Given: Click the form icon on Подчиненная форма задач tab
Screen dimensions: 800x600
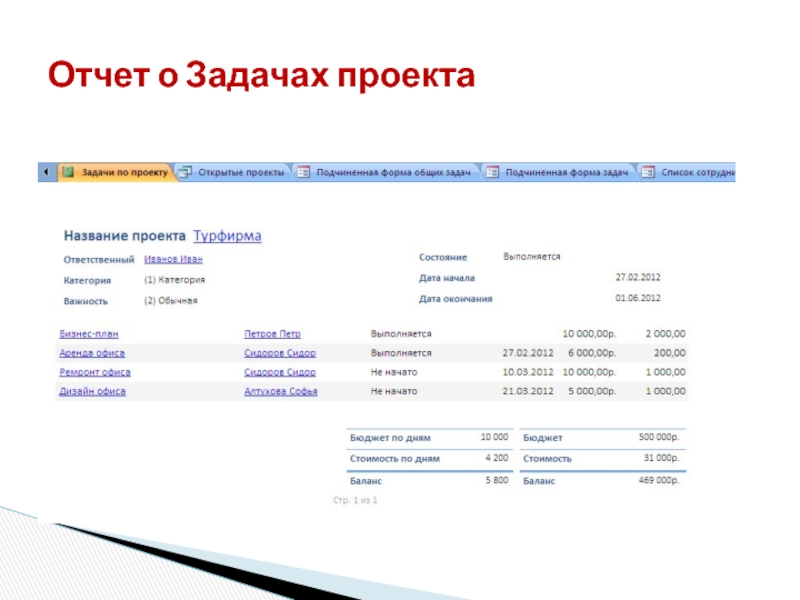Looking at the screenshot, I should point(492,172).
